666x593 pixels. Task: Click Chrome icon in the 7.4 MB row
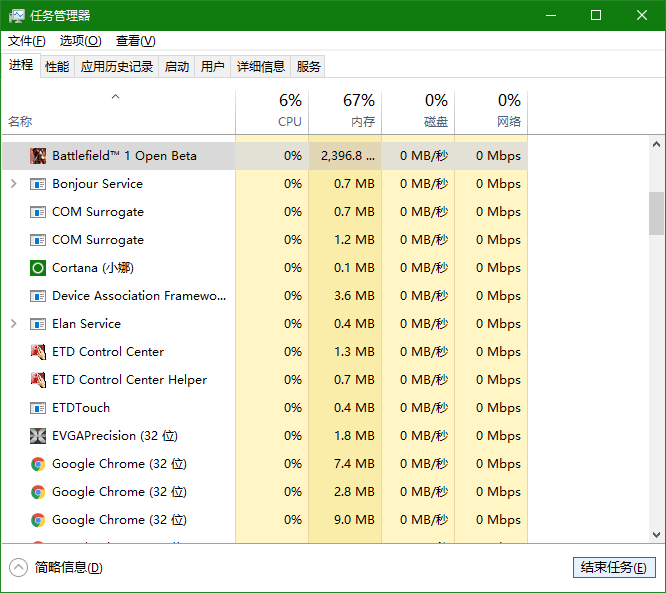[x=38, y=464]
